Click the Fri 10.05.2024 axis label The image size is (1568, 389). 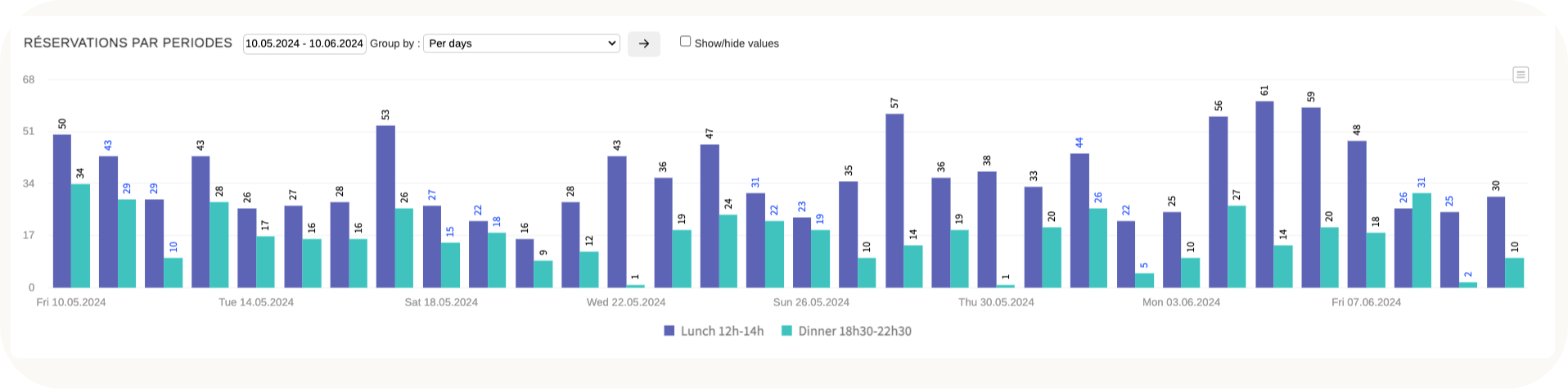[x=71, y=302]
